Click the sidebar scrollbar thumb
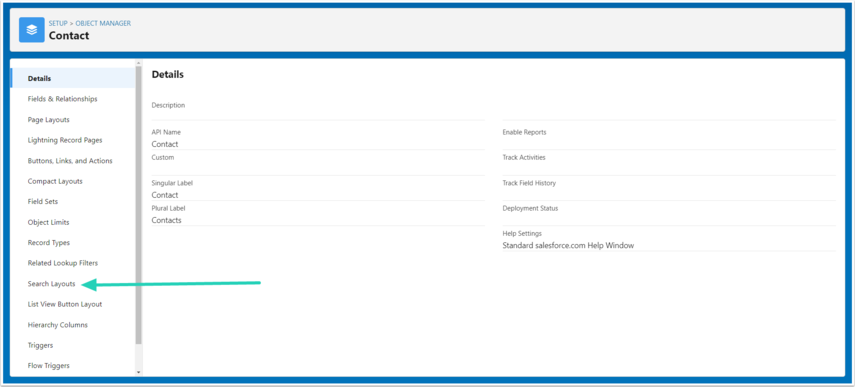The height and width of the screenshot is (387, 855). tap(139, 204)
